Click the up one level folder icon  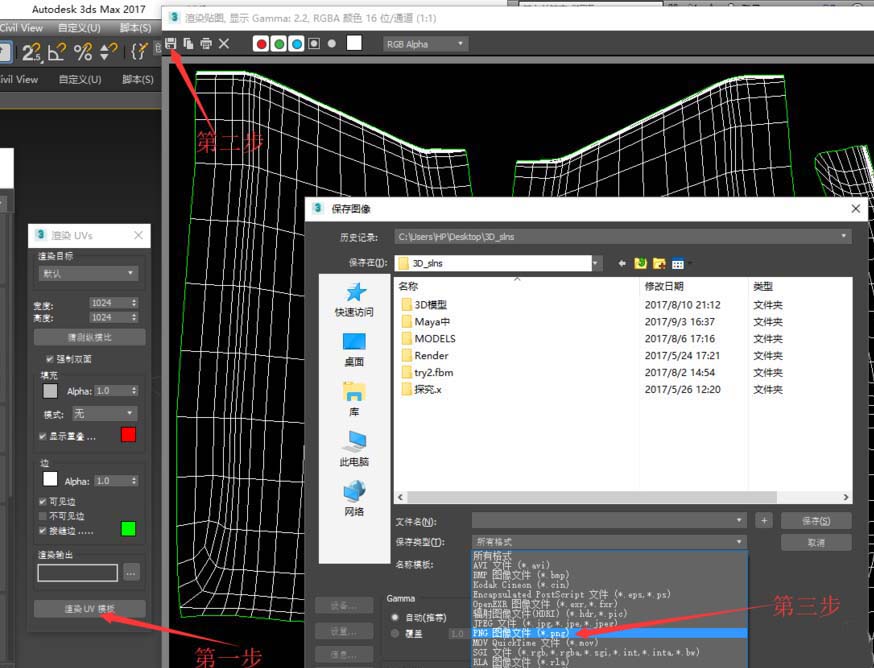tap(640, 263)
